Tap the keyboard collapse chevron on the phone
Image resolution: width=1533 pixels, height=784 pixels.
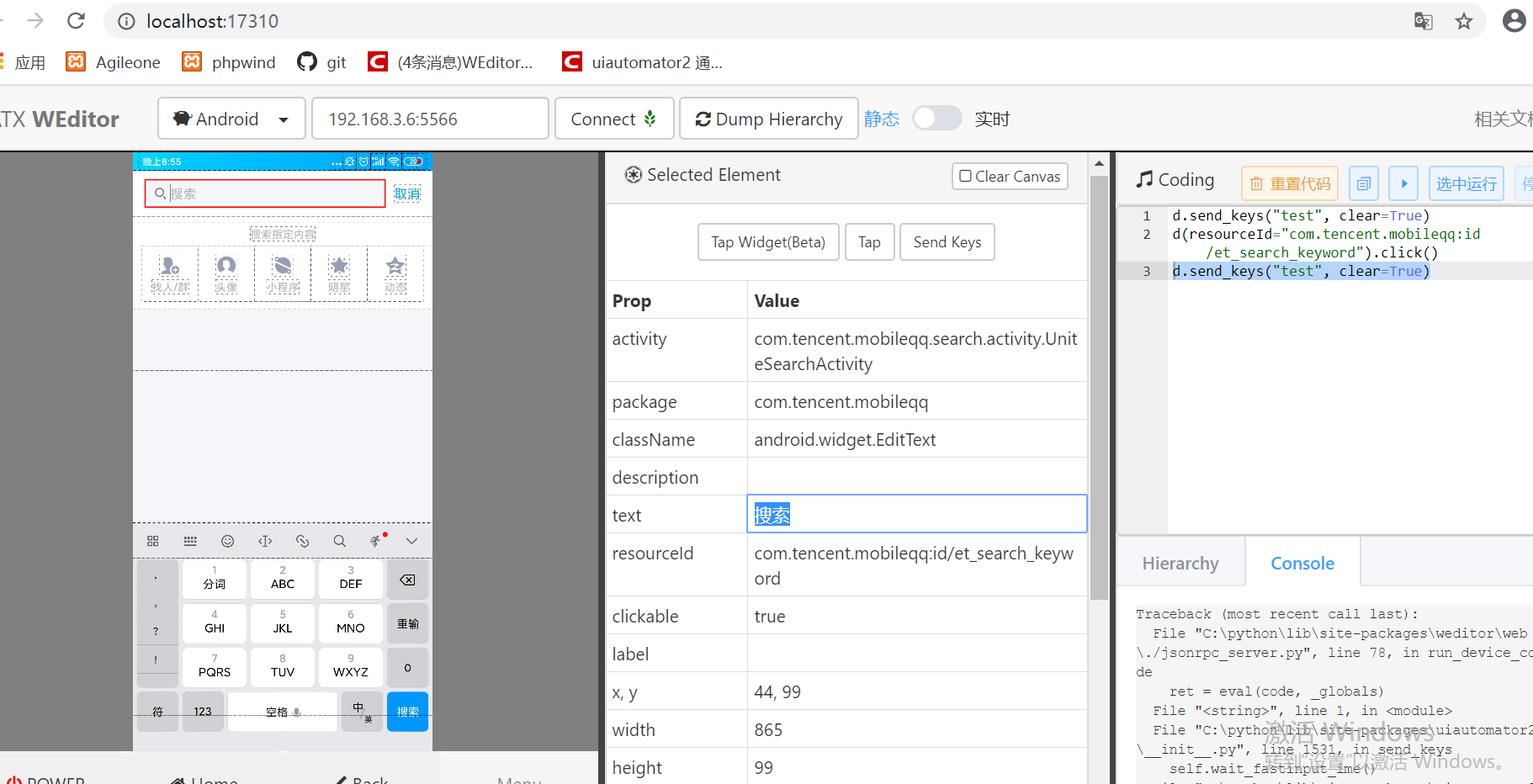coord(411,541)
